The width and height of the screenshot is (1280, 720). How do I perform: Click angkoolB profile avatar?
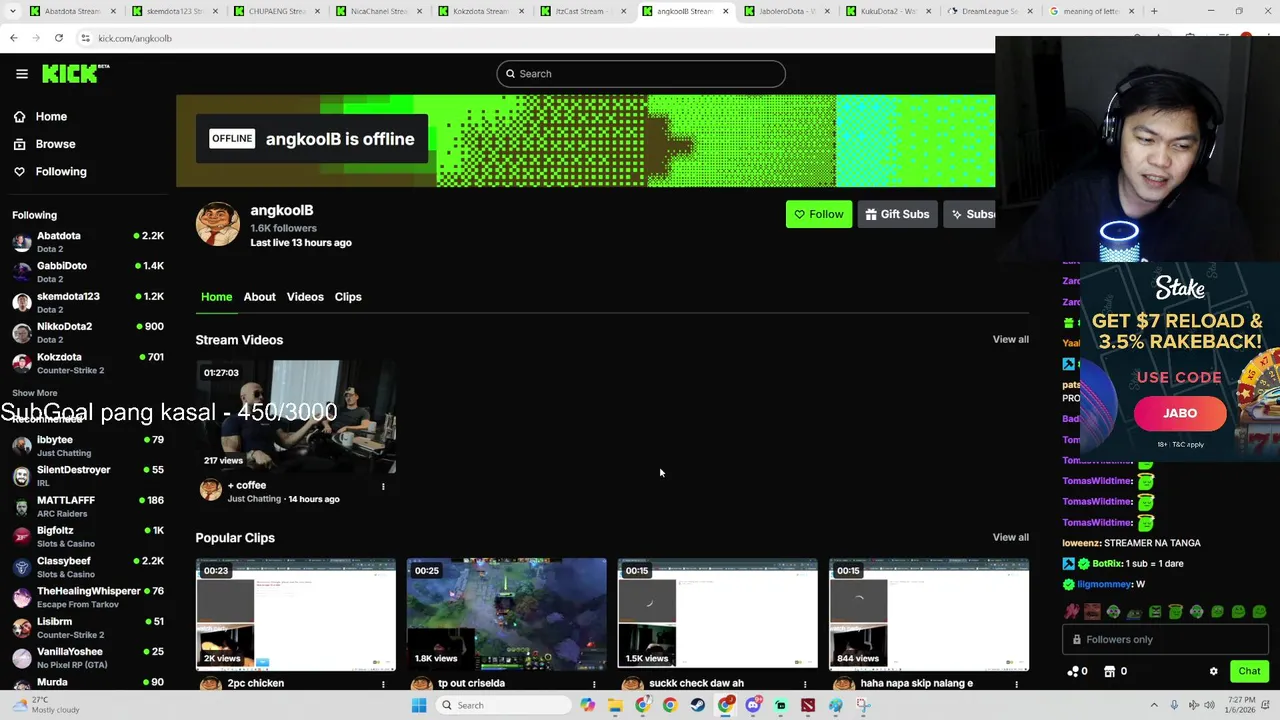(217, 224)
